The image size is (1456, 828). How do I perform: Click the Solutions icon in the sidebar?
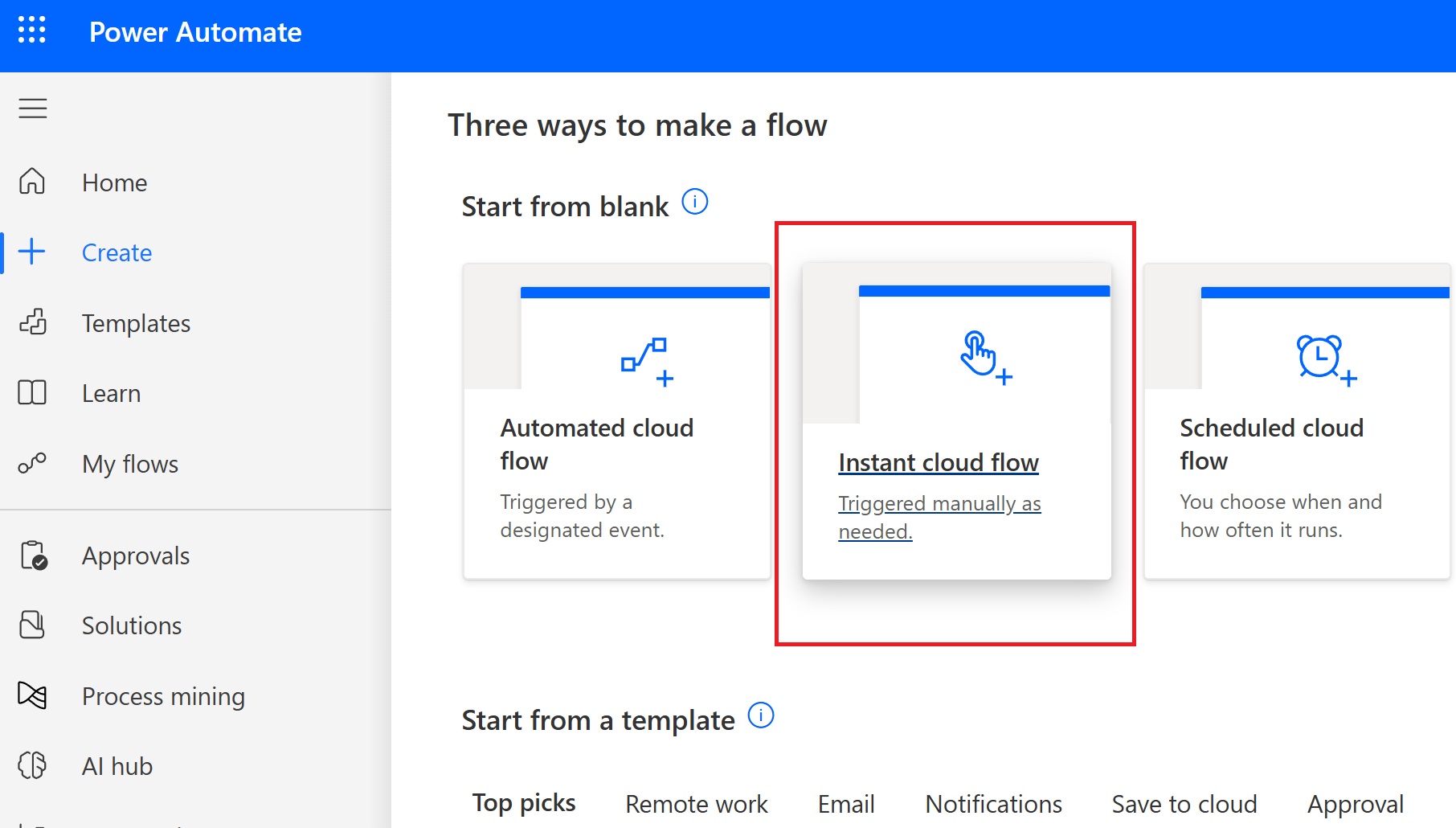pos(32,625)
